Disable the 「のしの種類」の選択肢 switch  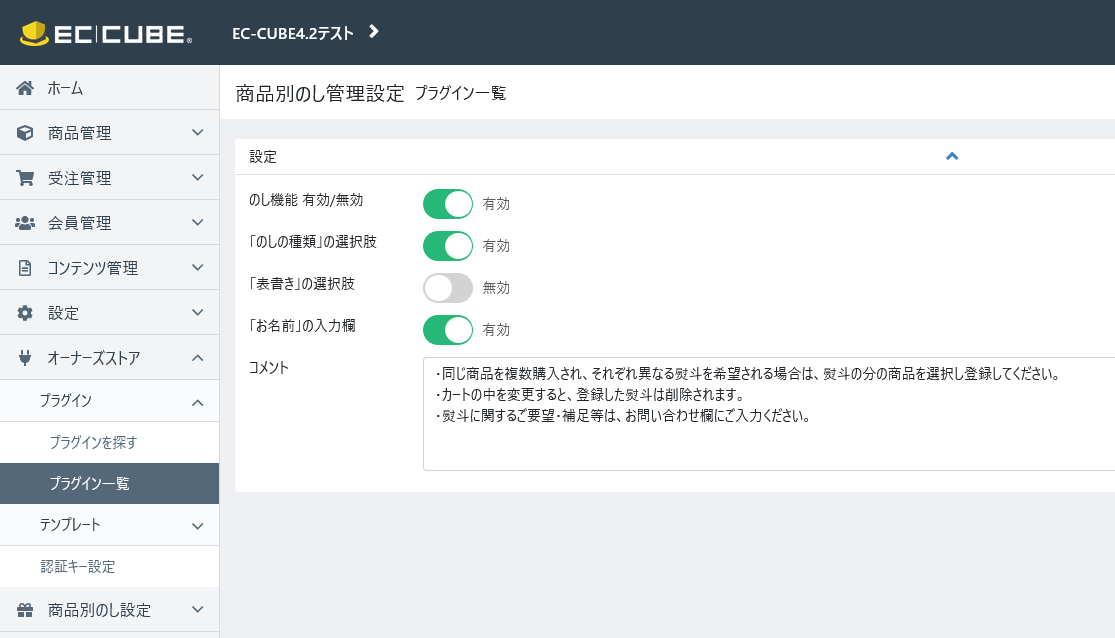(x=448, y=246)
